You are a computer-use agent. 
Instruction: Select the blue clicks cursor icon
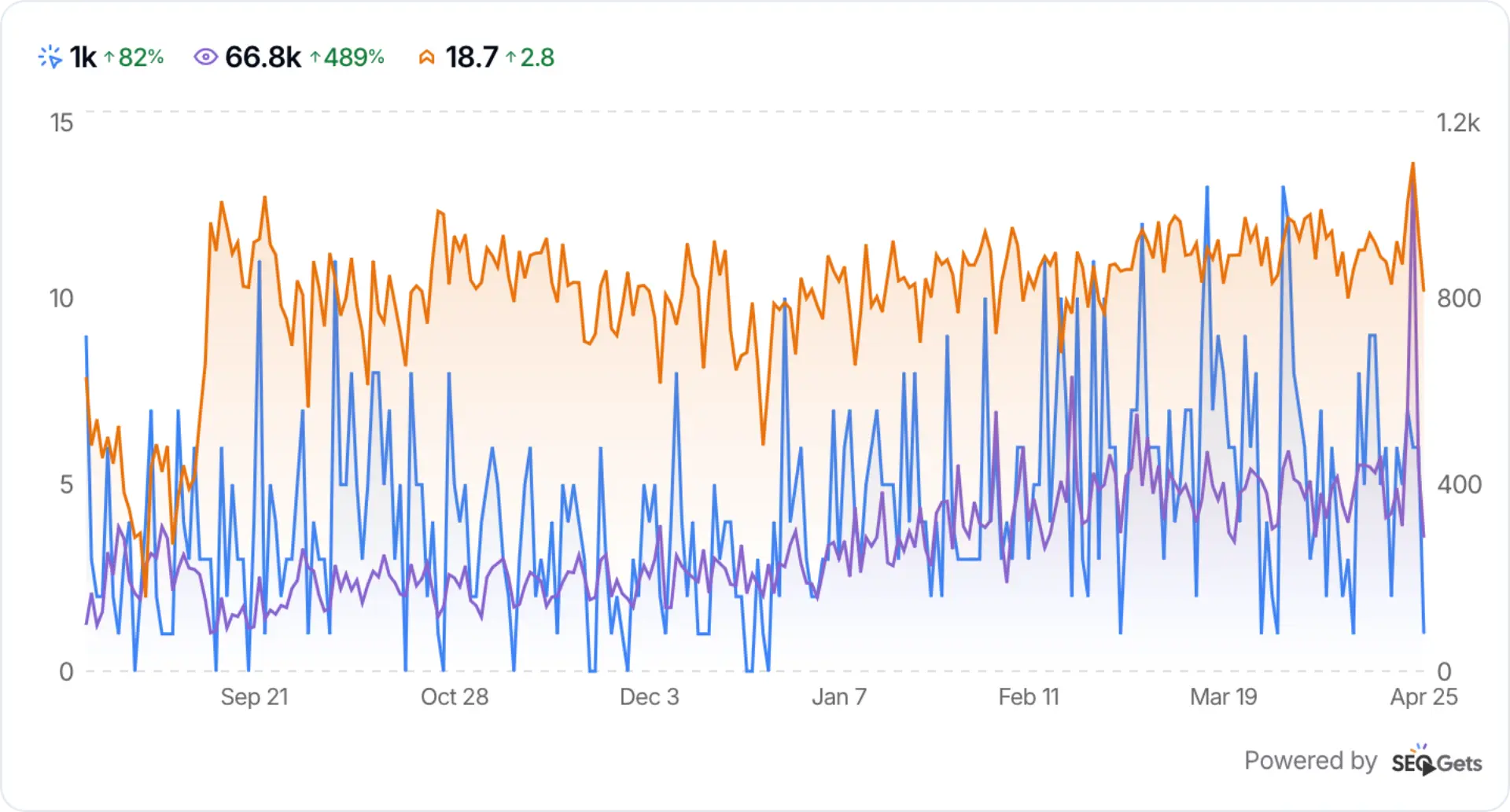(x=49, y=57)
